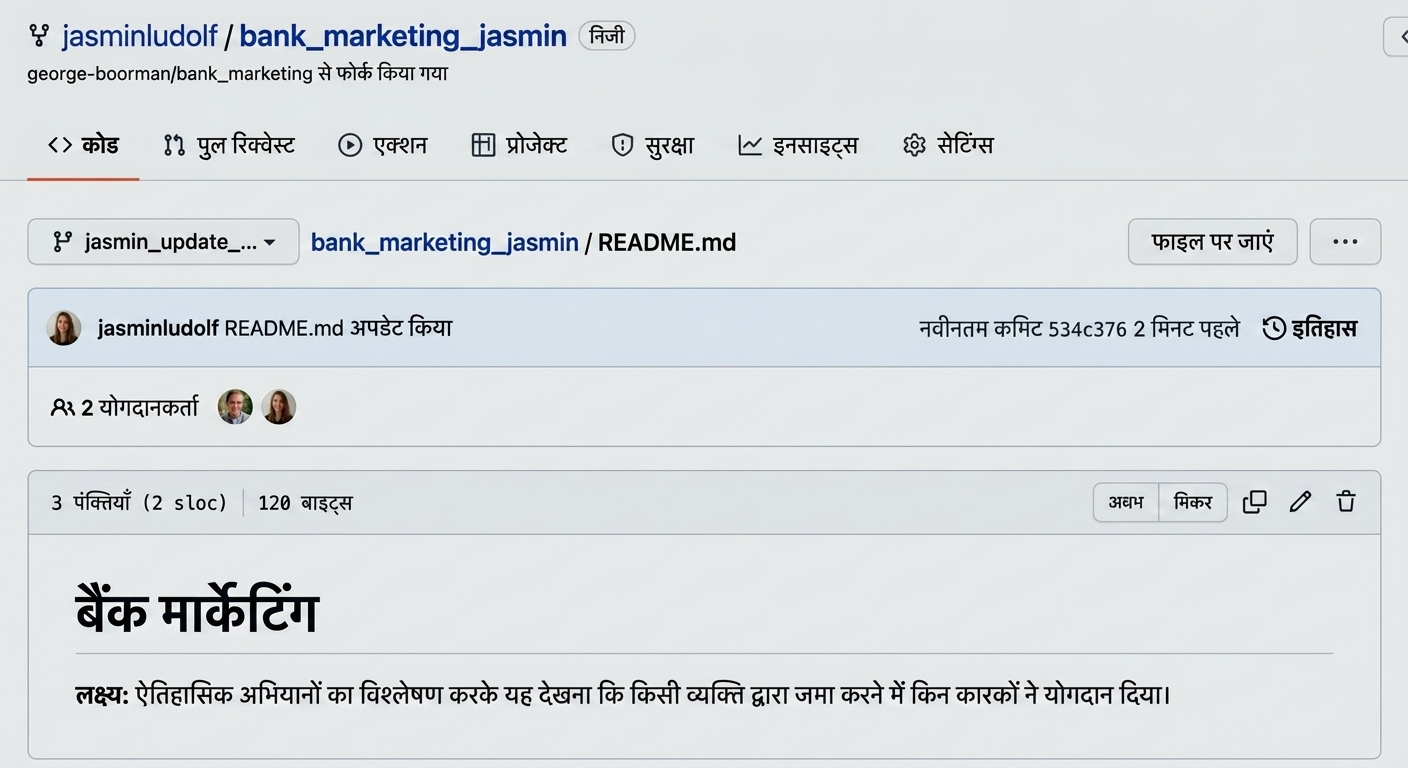Delete file with the trash icon

[x=1346, y=502]
